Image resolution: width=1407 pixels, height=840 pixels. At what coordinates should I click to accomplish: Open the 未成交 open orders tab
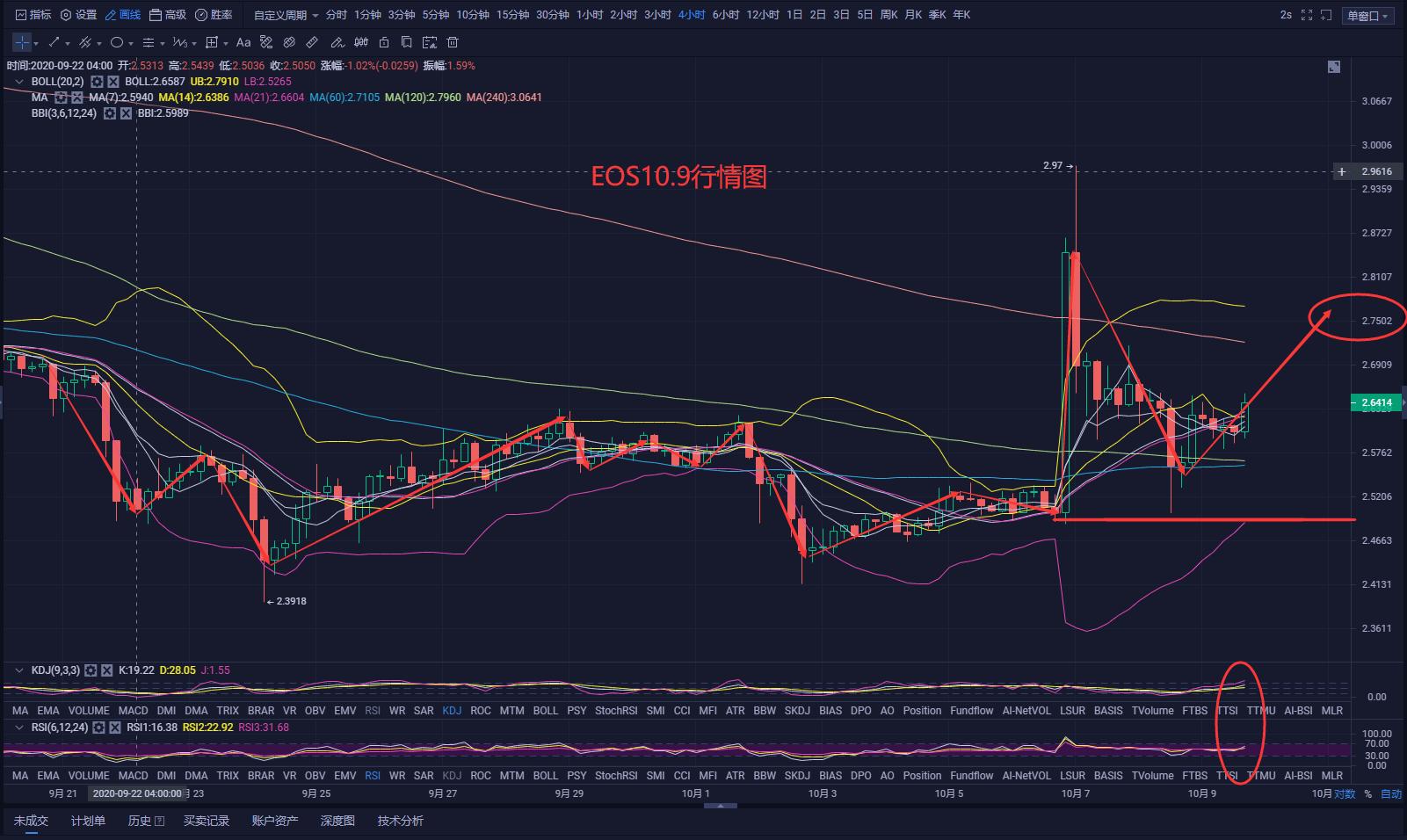[31, 821]
